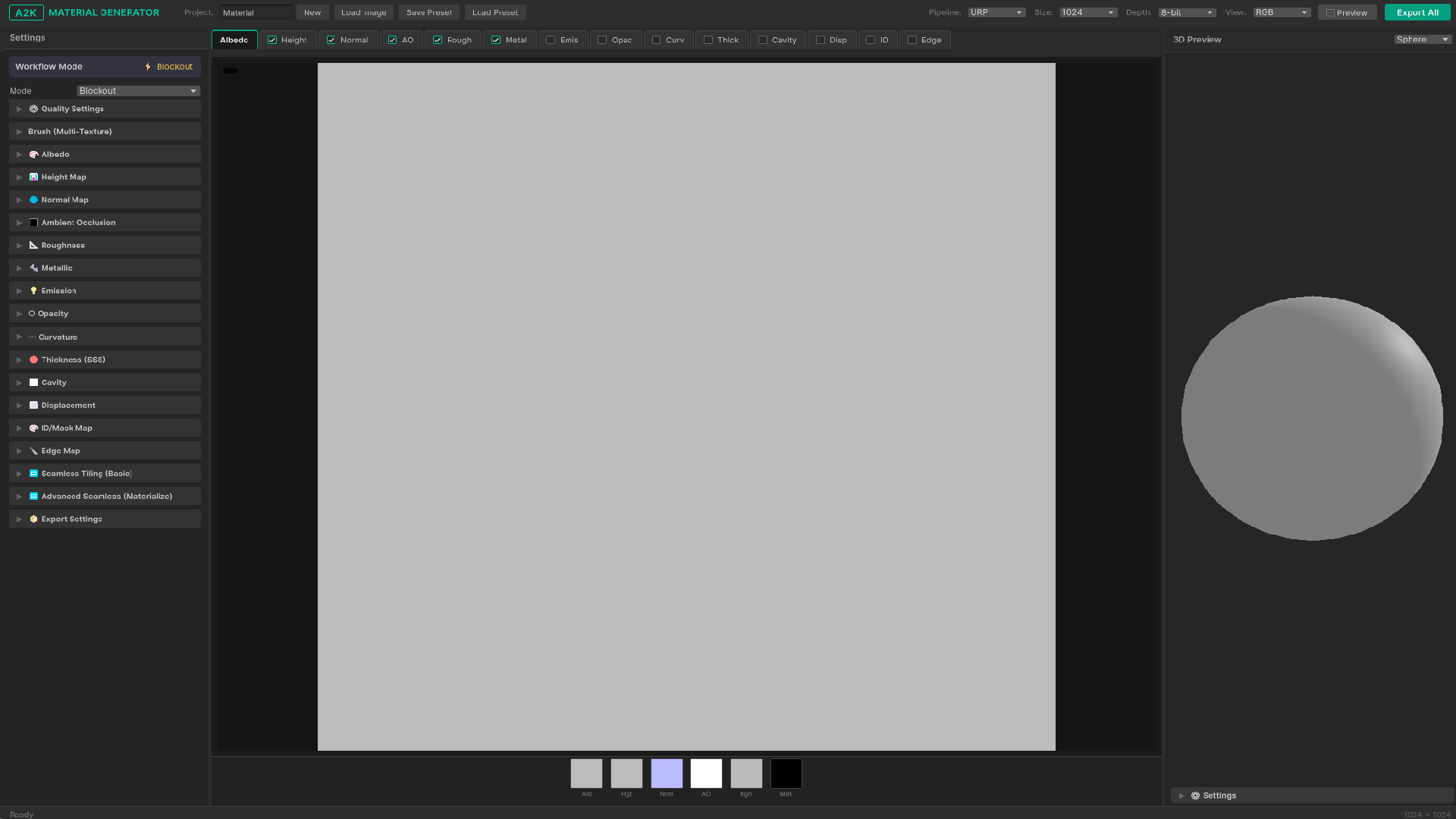
Task: Uncheck the Metal map checkbox
Action: (x=496, y=40)
